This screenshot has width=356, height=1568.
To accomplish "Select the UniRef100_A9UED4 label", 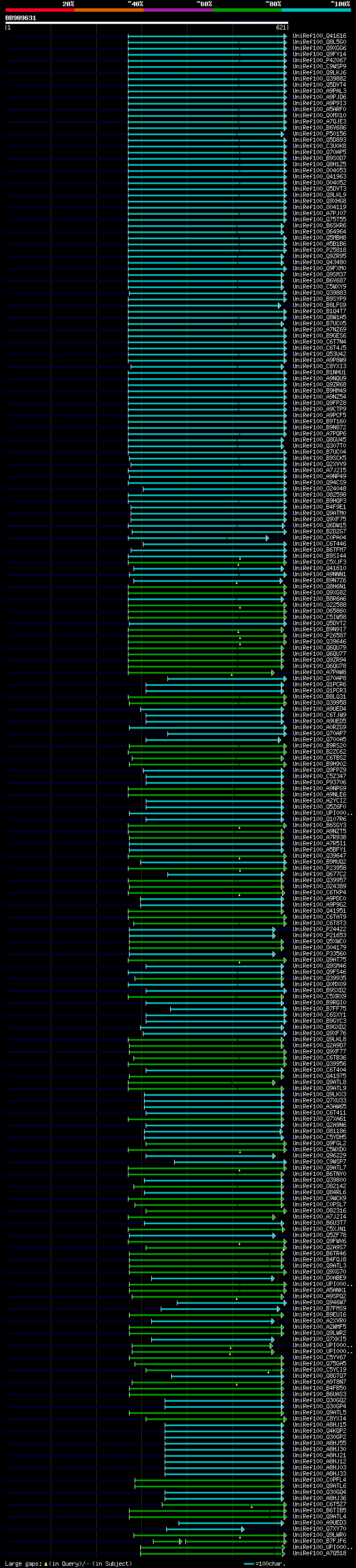I will coord(319,709).
